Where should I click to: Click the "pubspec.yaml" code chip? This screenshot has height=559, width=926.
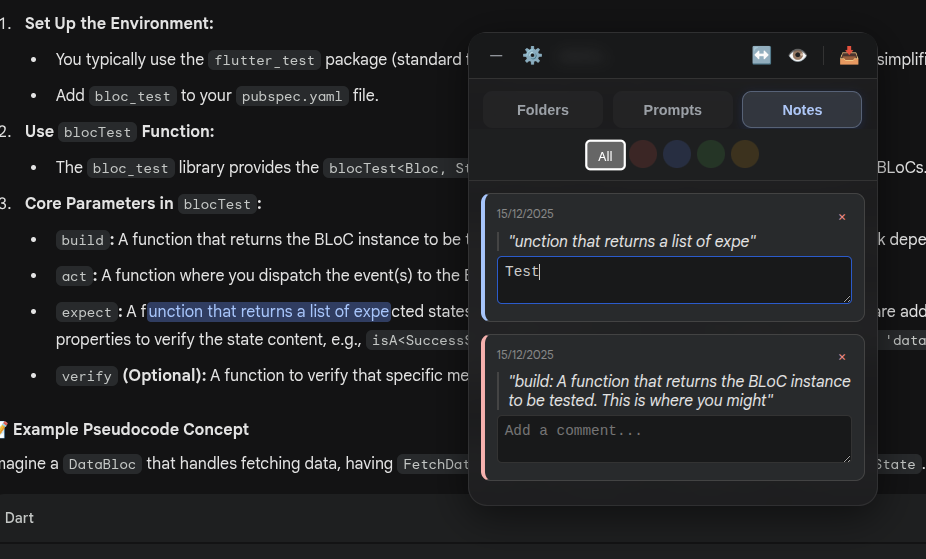click(x=292, y=96)
